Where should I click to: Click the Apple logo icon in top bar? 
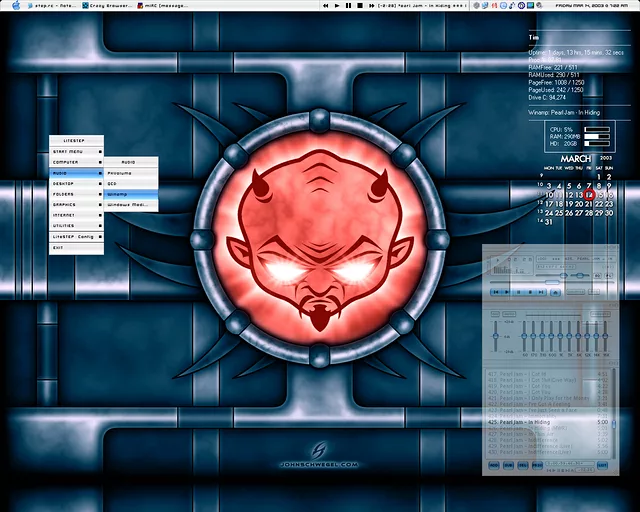16,5
